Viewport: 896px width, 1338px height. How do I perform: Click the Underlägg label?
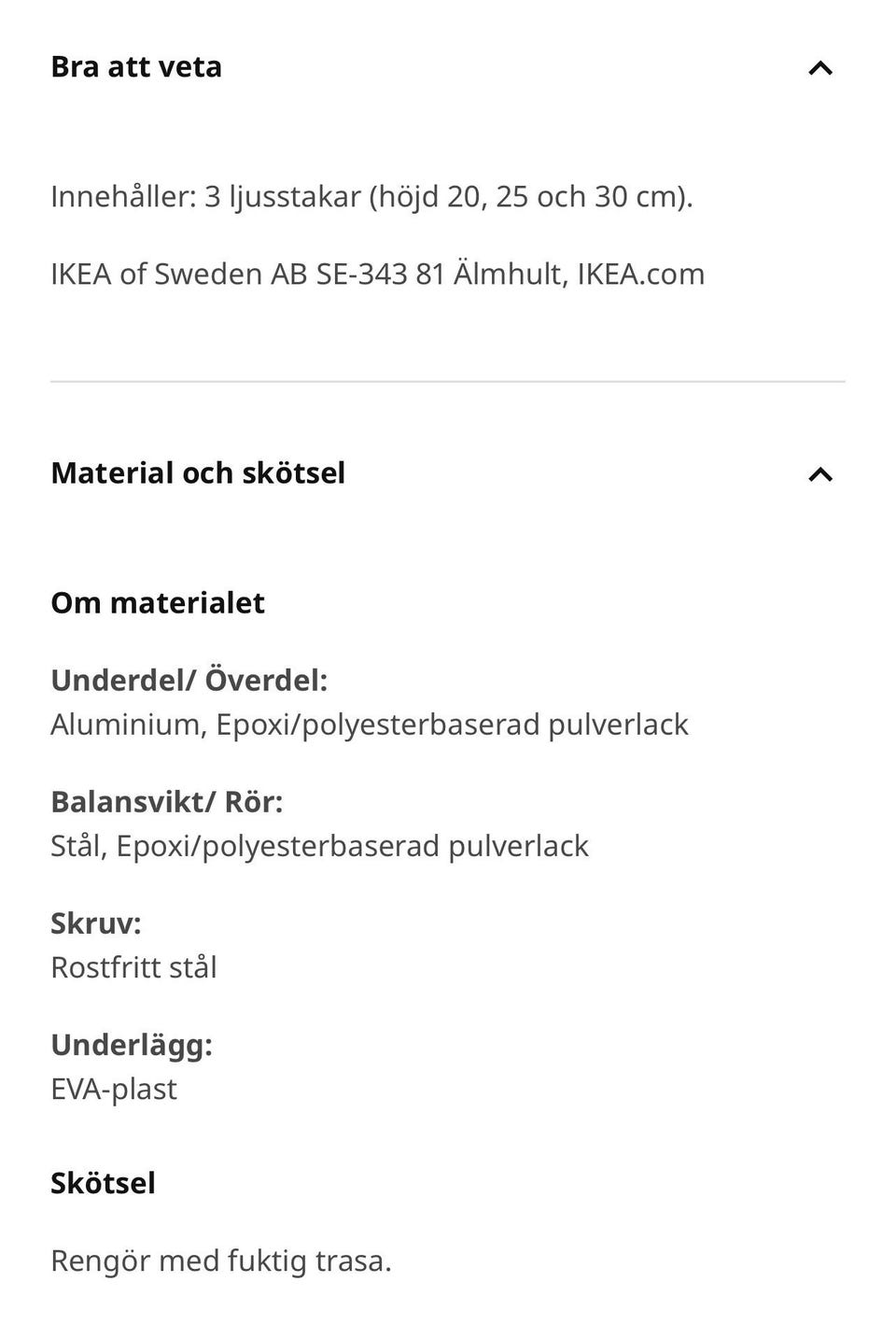pos(132,1045)
